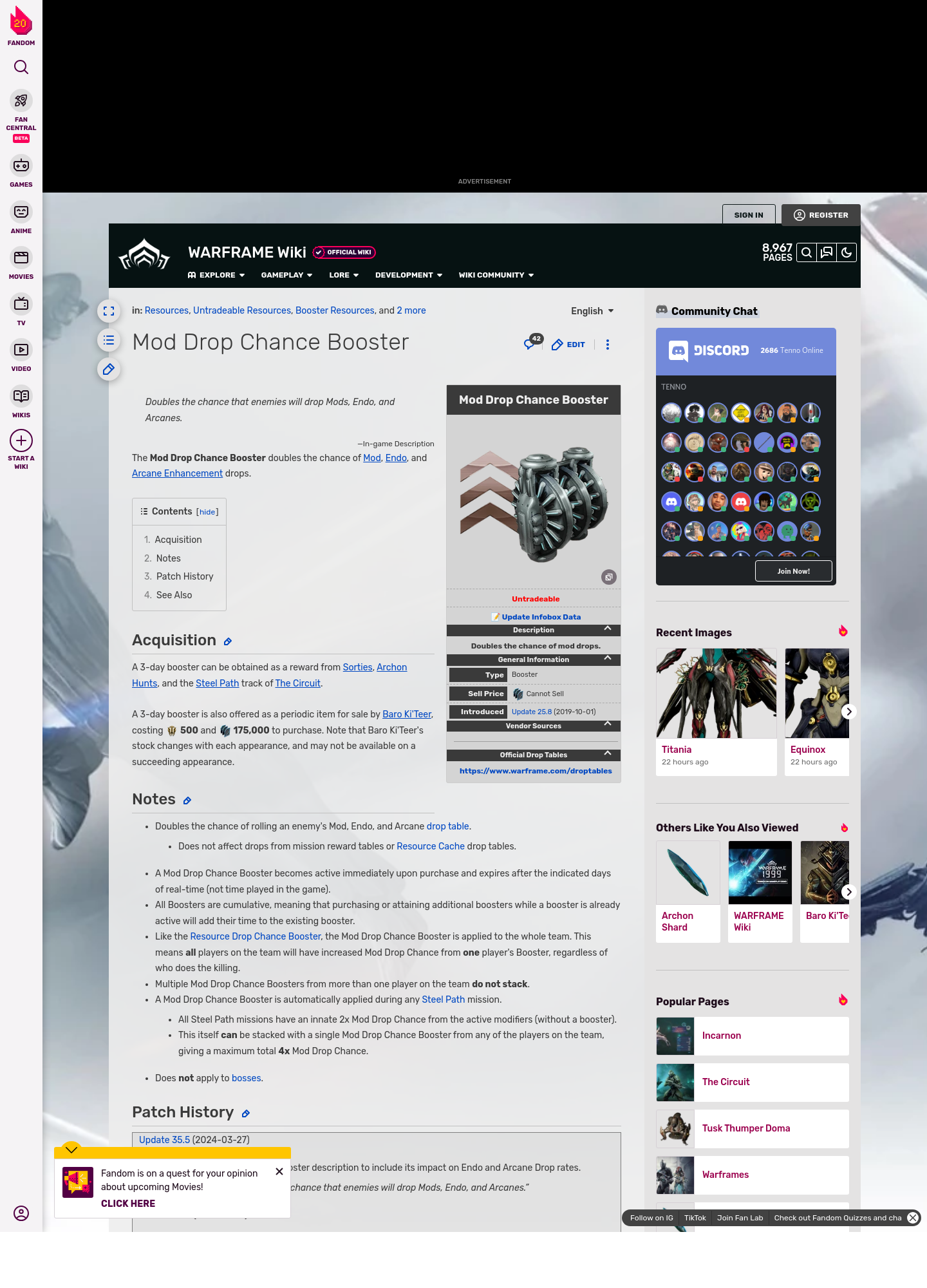The height and width of the screenshot is (1288, 927).
Task: Open the Titania recent image thumbnail
Action: click(x=716, y=693)
